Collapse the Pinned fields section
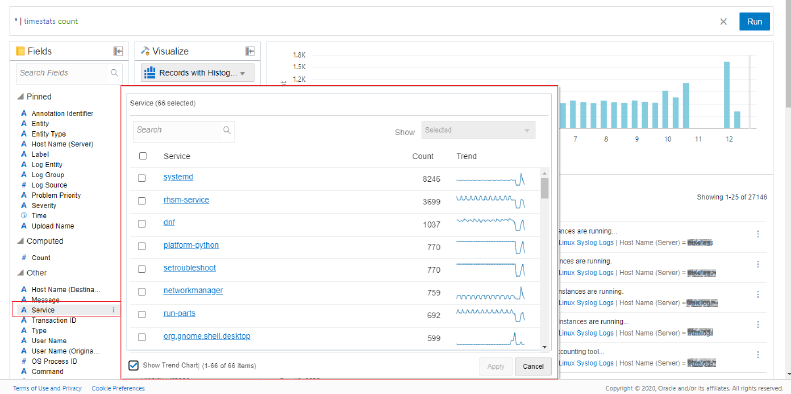The height and width of the screenshot is (394, 791). coord(20,97)
